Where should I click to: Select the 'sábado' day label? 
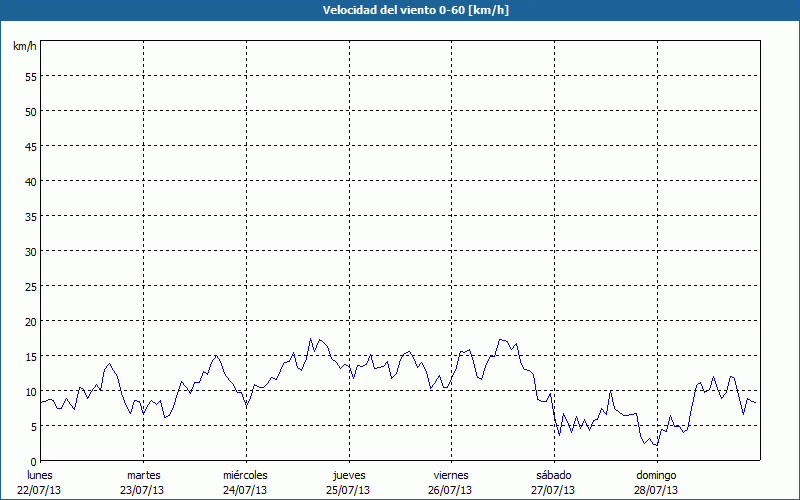click(553, 475)
